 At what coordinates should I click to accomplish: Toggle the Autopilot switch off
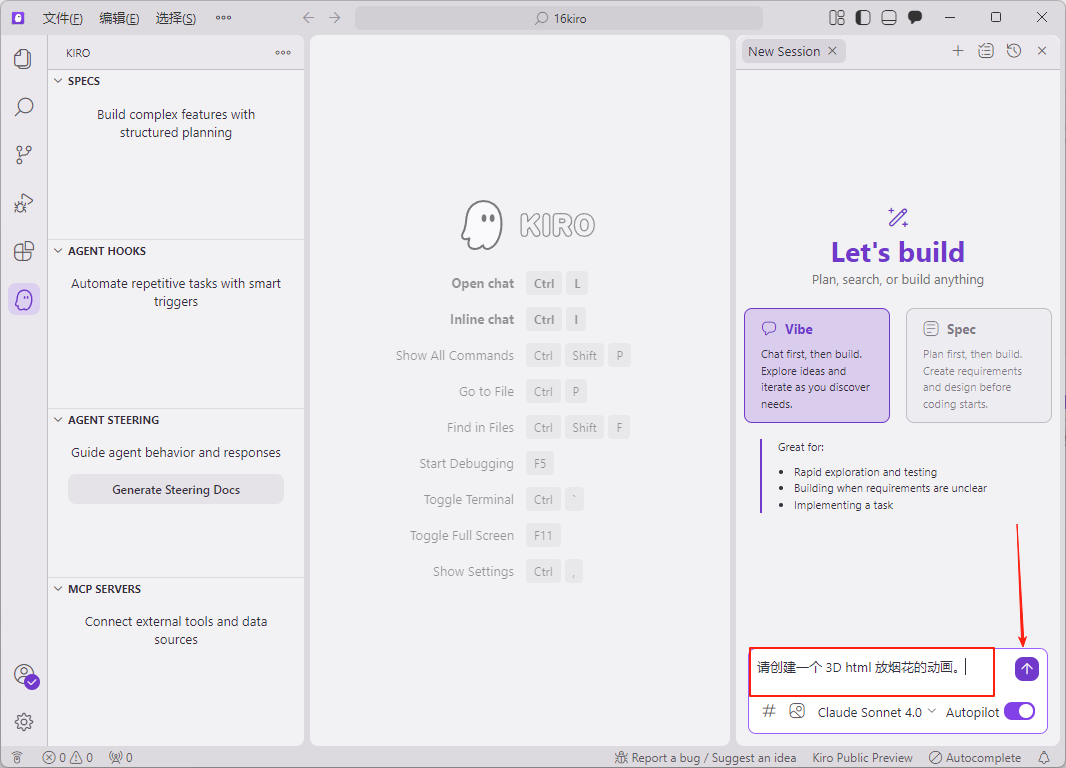[1019, 711]
